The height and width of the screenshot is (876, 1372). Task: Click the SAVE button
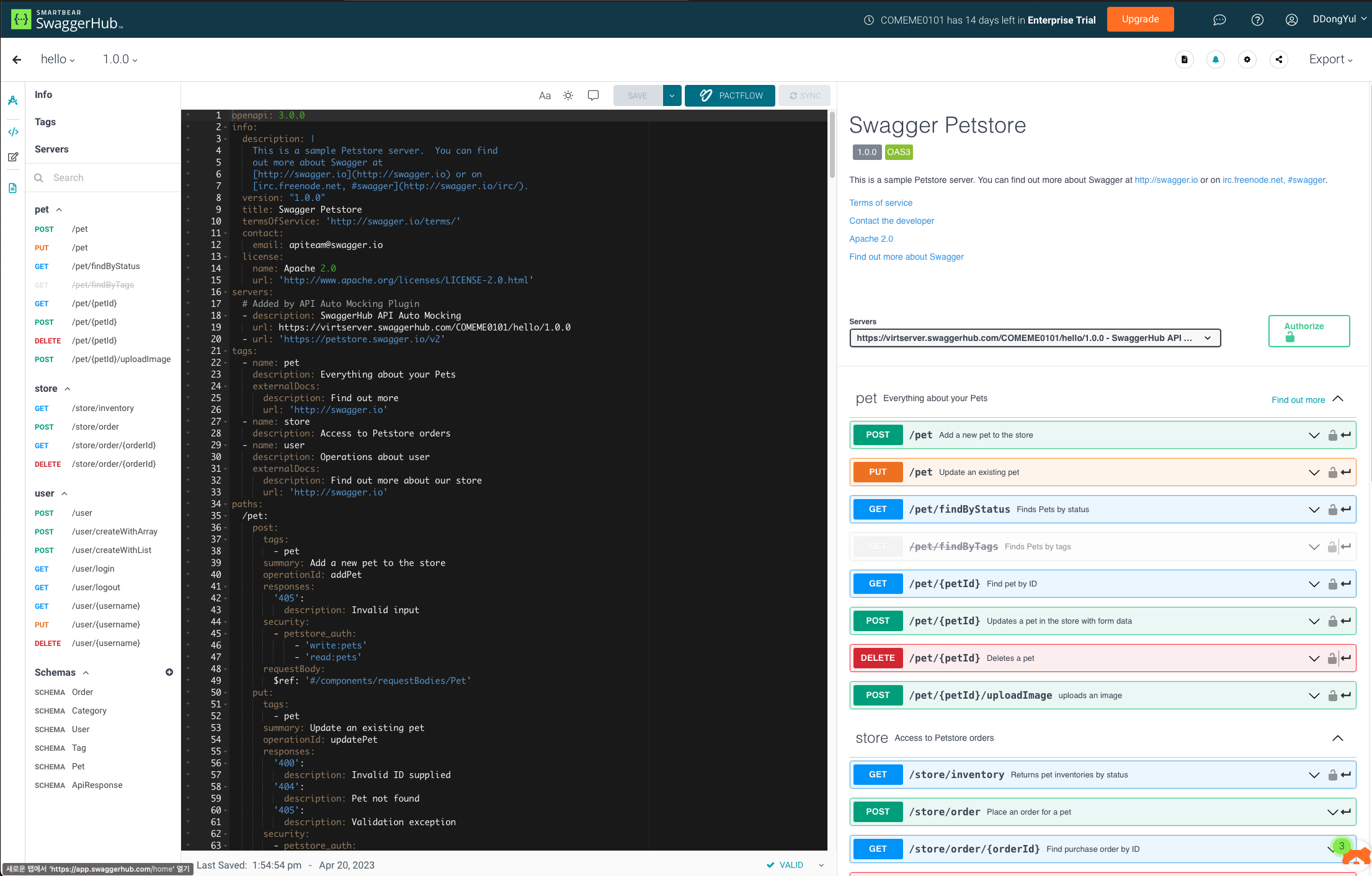tap(638, 95)
